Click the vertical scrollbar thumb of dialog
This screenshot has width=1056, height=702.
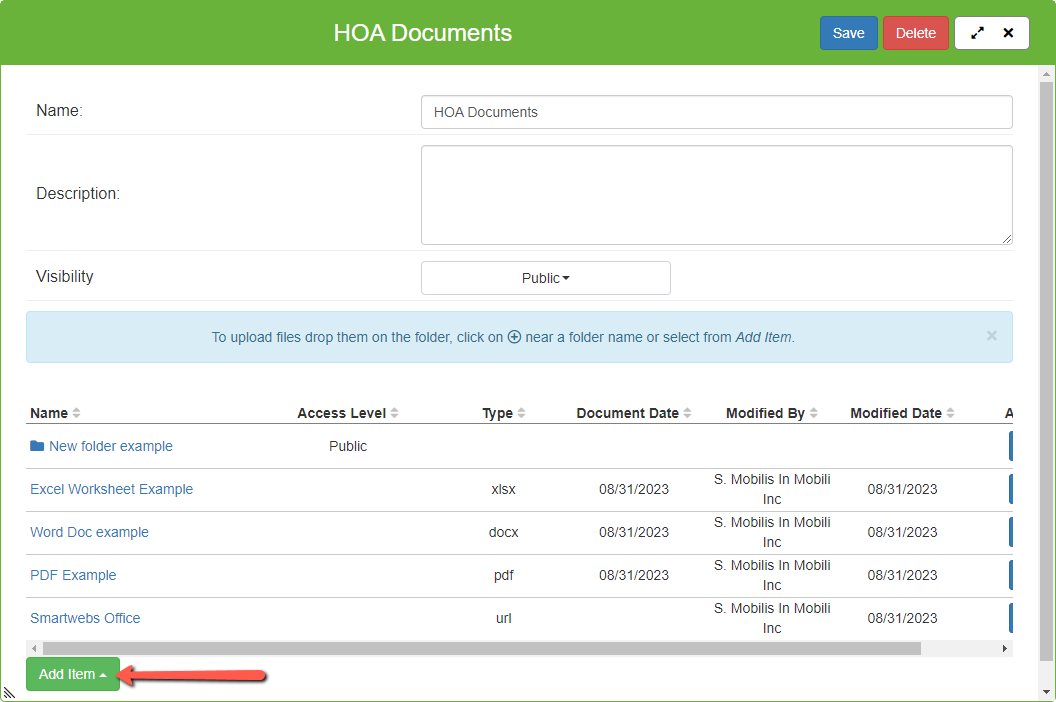tap(1046, 371)
